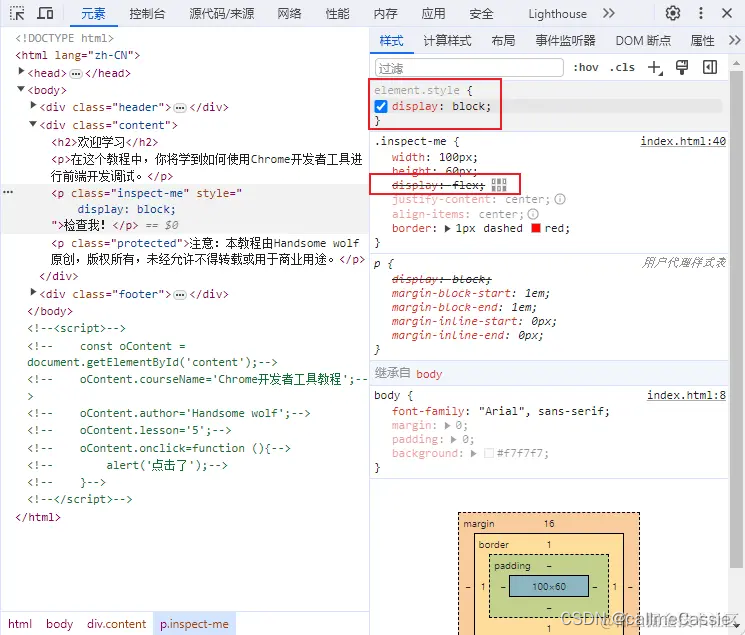Add new style rule plus icon
745x635 pixels.
[x=655, y=67]
